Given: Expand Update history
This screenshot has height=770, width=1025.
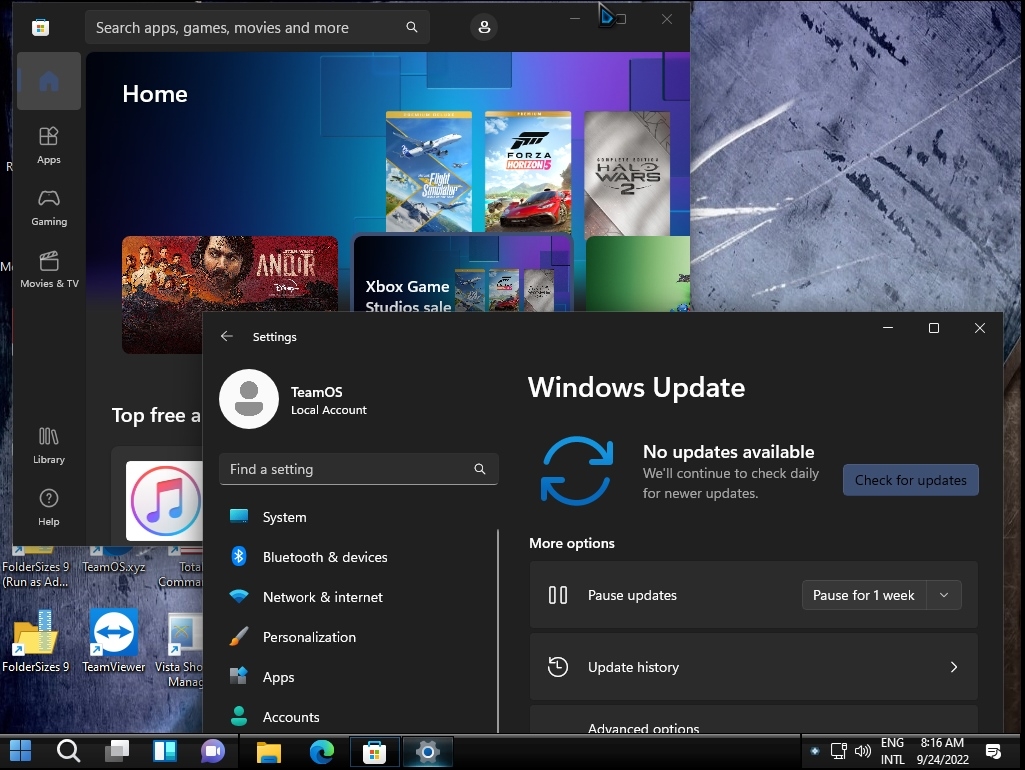Looking at the screenshot, I should pyautogui.click(x=753, y=667).
